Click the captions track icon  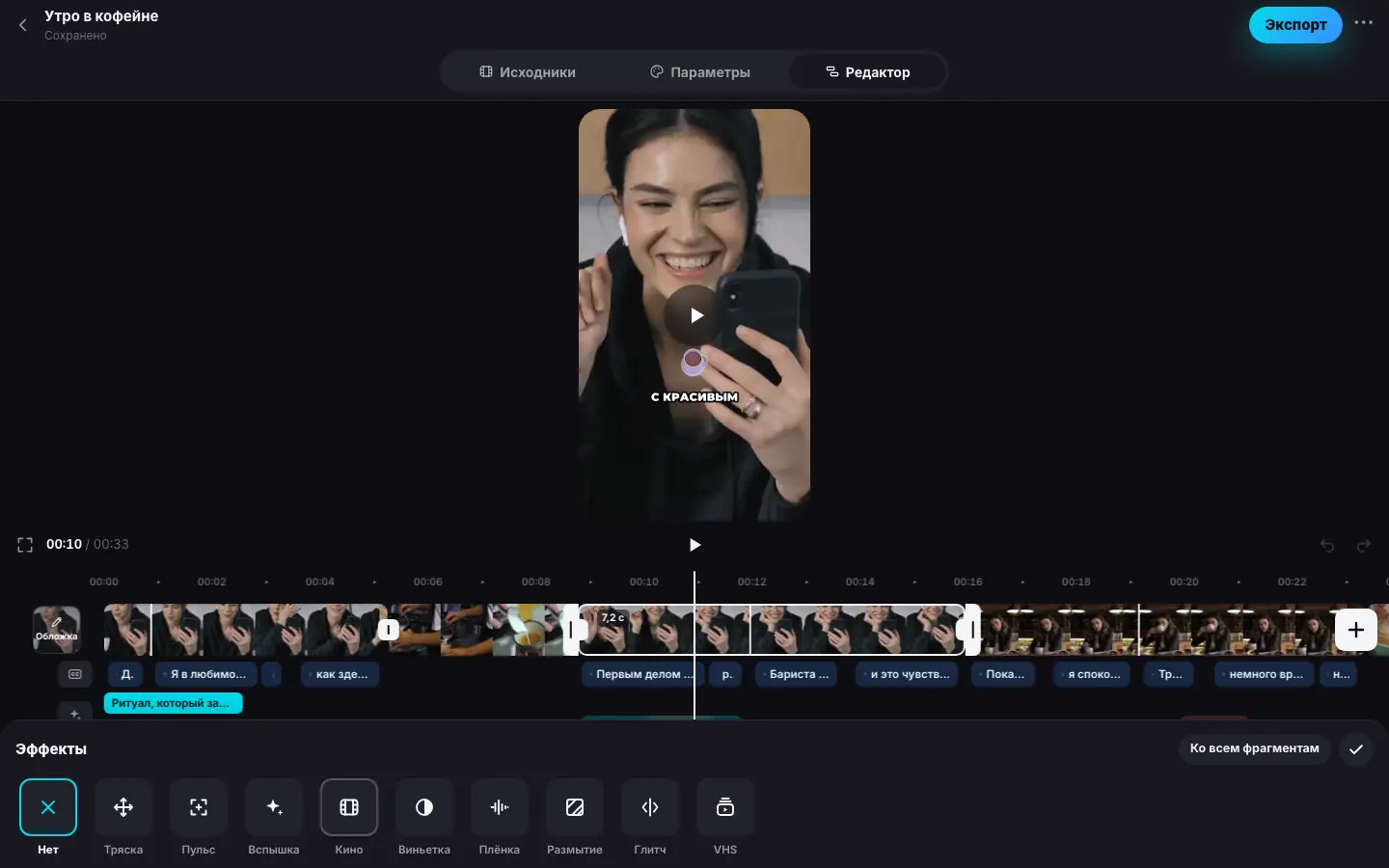coord(75,674)
